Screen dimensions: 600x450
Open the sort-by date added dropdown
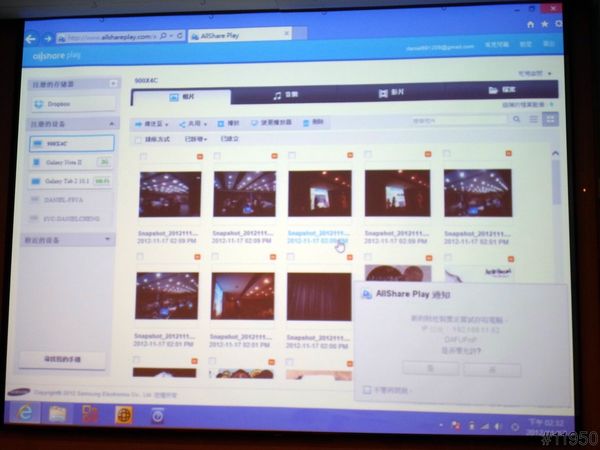(196, 139)
